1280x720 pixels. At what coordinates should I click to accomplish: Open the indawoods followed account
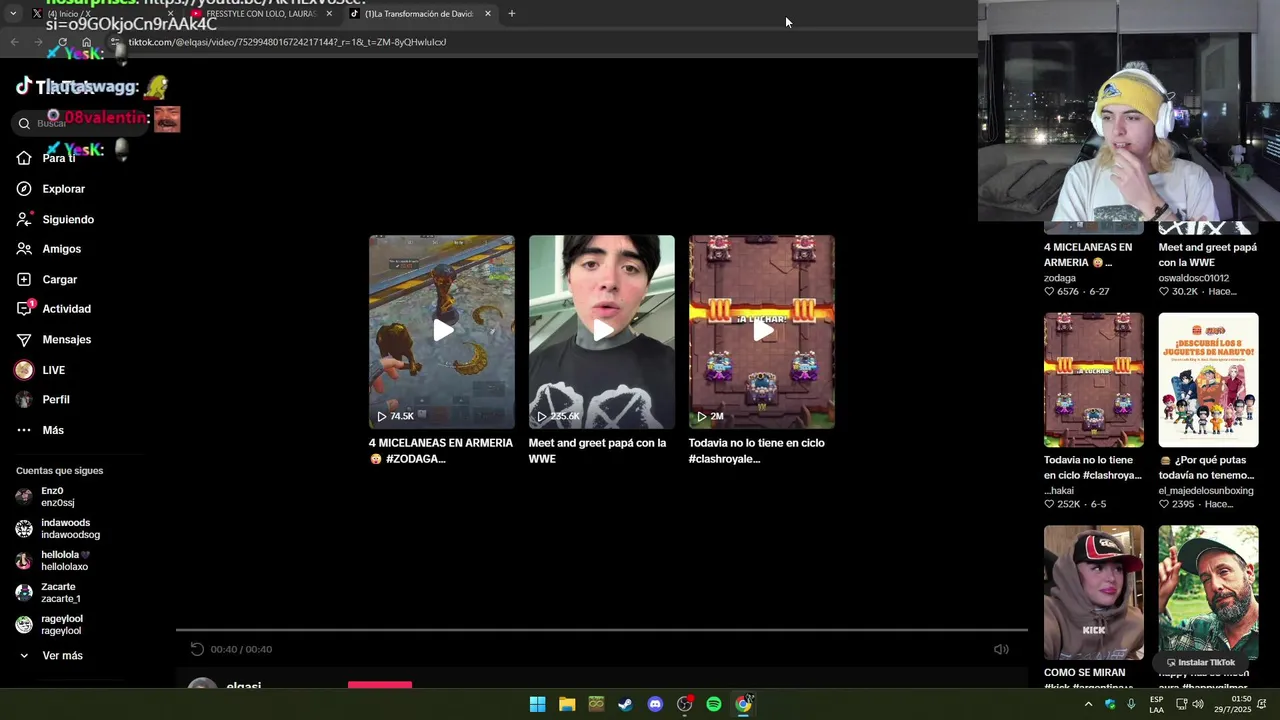click(58, 529)
